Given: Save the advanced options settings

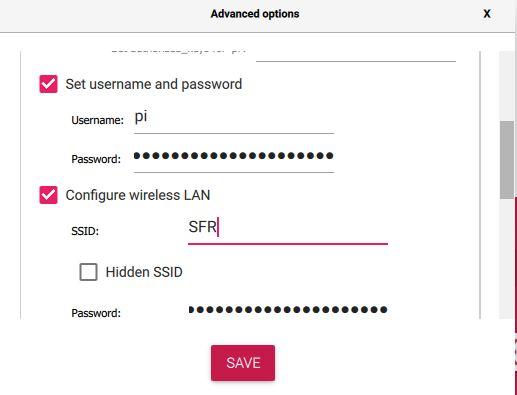Looking at the screenshot, I should [243, 363].
